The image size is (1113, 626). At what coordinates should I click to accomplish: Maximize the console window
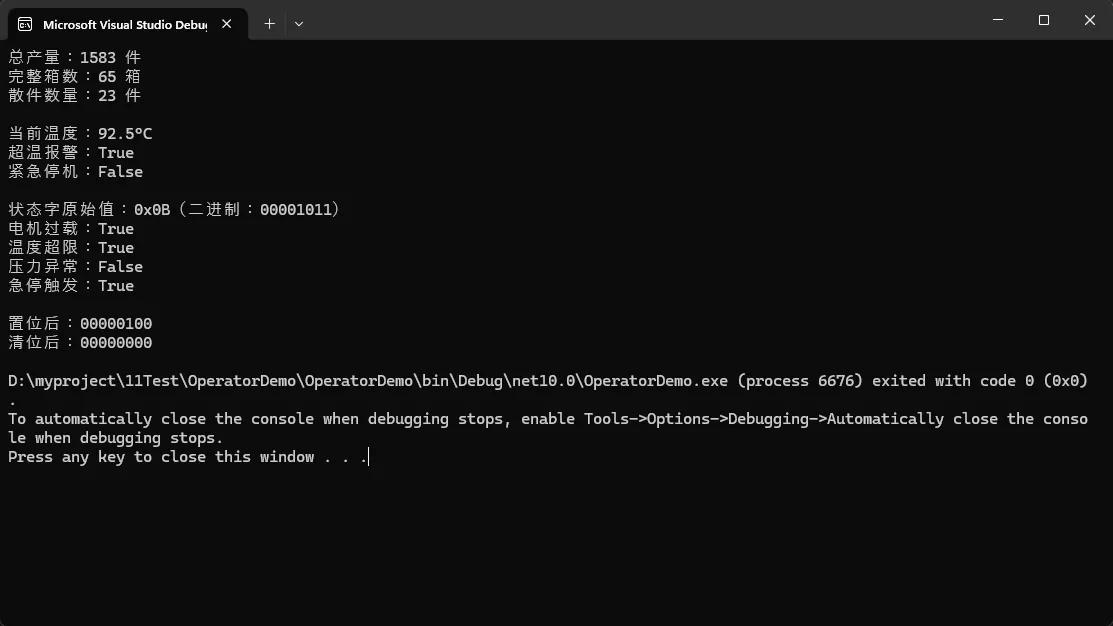tap(1043, 20)
